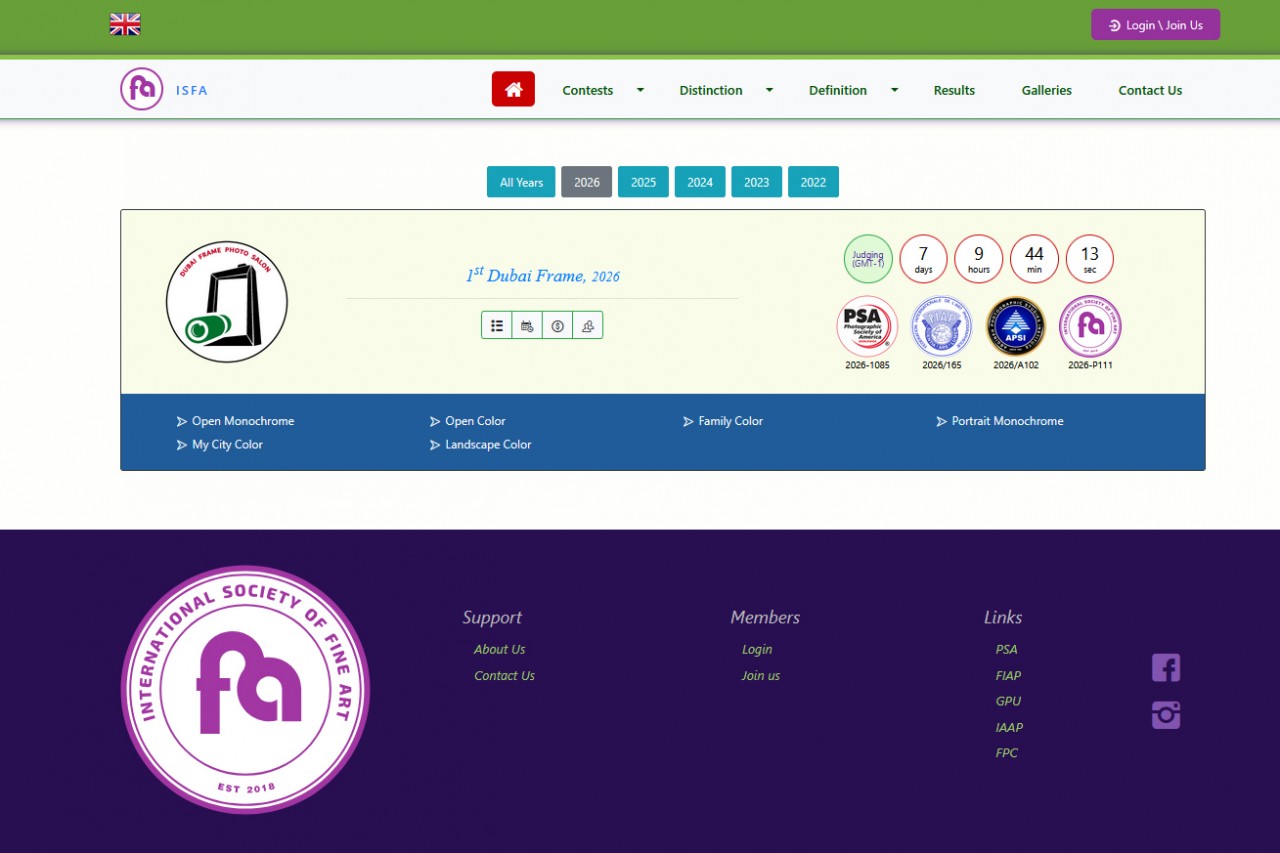Click the Login \ Join Us button

pyautogui.click(x=1155, y=25)
